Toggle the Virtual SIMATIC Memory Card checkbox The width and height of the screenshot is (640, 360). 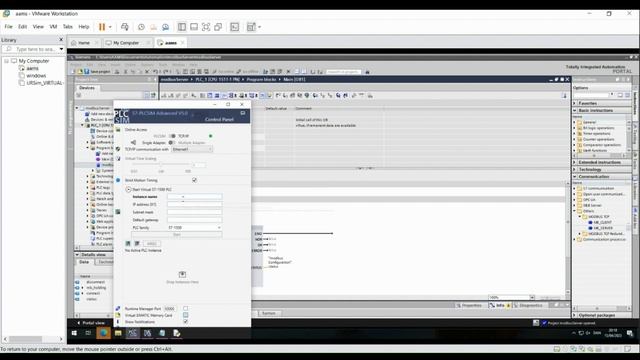186,315
